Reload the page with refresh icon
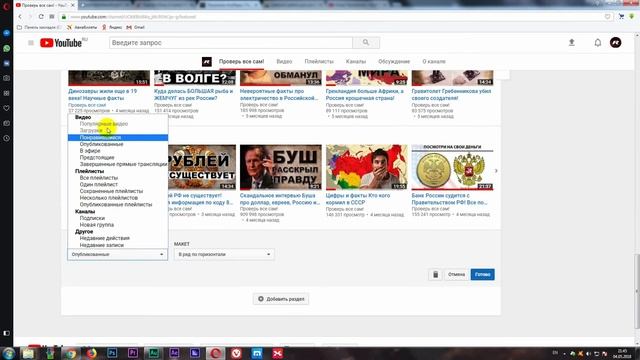The height and width of the screenshot is (360, 640). (41, 17)
